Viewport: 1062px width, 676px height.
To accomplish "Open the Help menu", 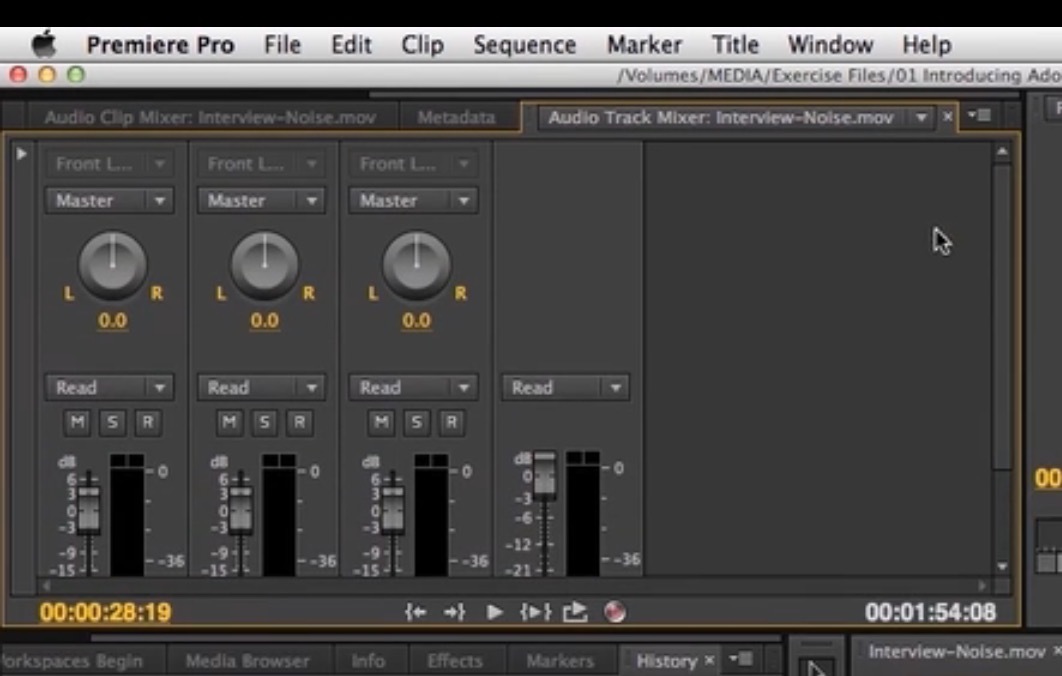I will tap(927, 45).
